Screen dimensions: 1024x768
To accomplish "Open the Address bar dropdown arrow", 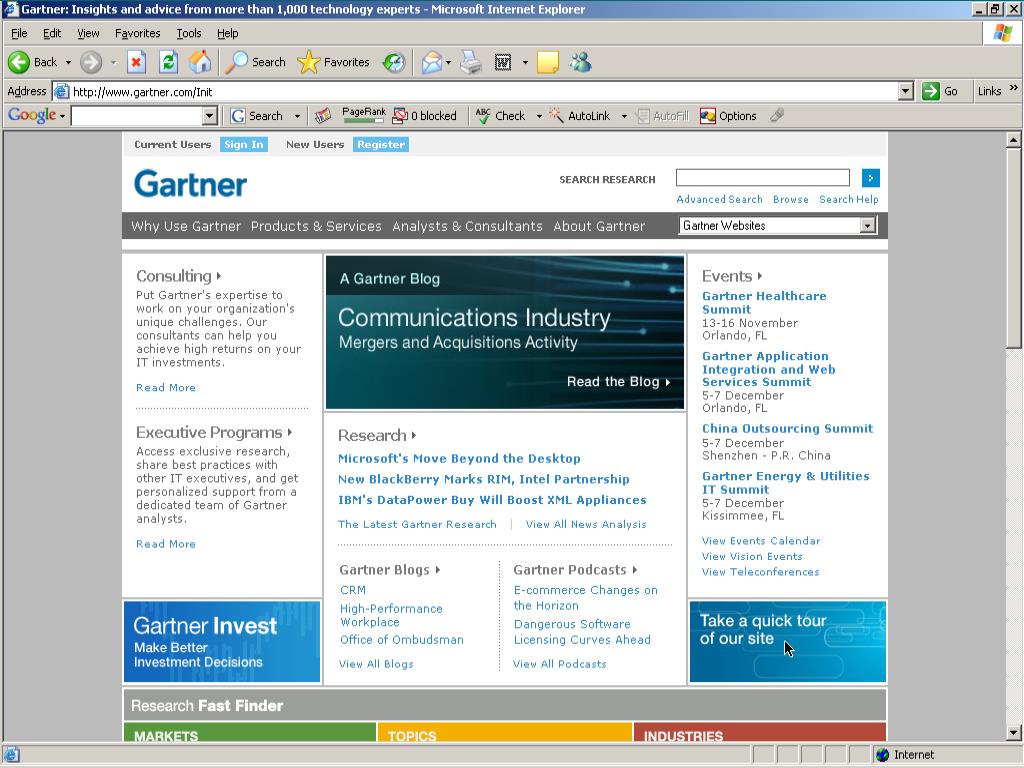I will point(905,91).
